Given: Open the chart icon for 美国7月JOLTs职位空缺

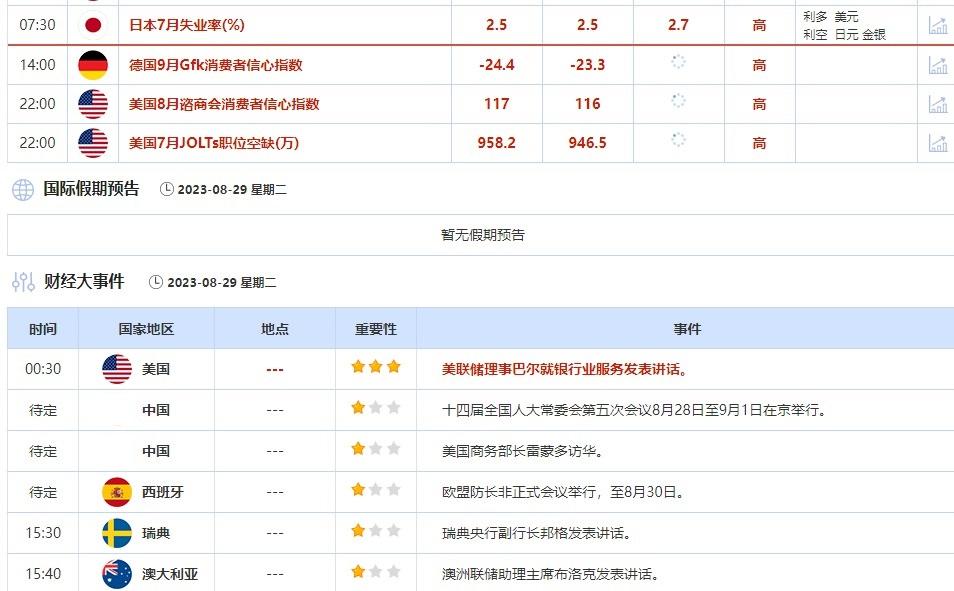Looking at the screenshot, I should pyautogui.click(x=938, y=142).
